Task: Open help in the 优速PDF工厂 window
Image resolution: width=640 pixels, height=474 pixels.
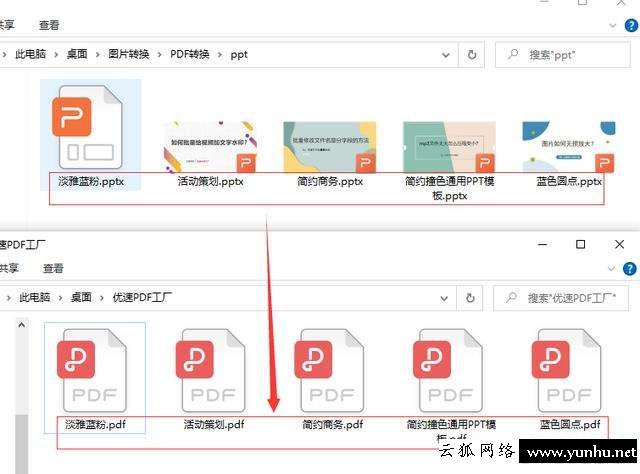Action: point(629,269)
